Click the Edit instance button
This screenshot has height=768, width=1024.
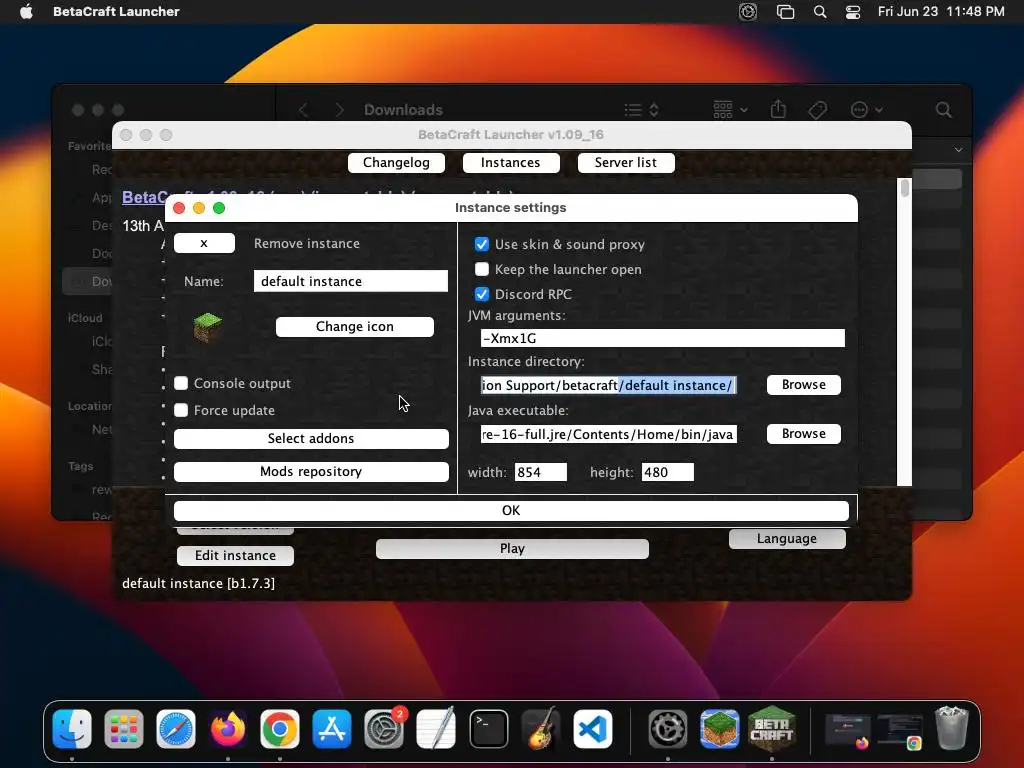pyautogui.click(x=235, y=556)
